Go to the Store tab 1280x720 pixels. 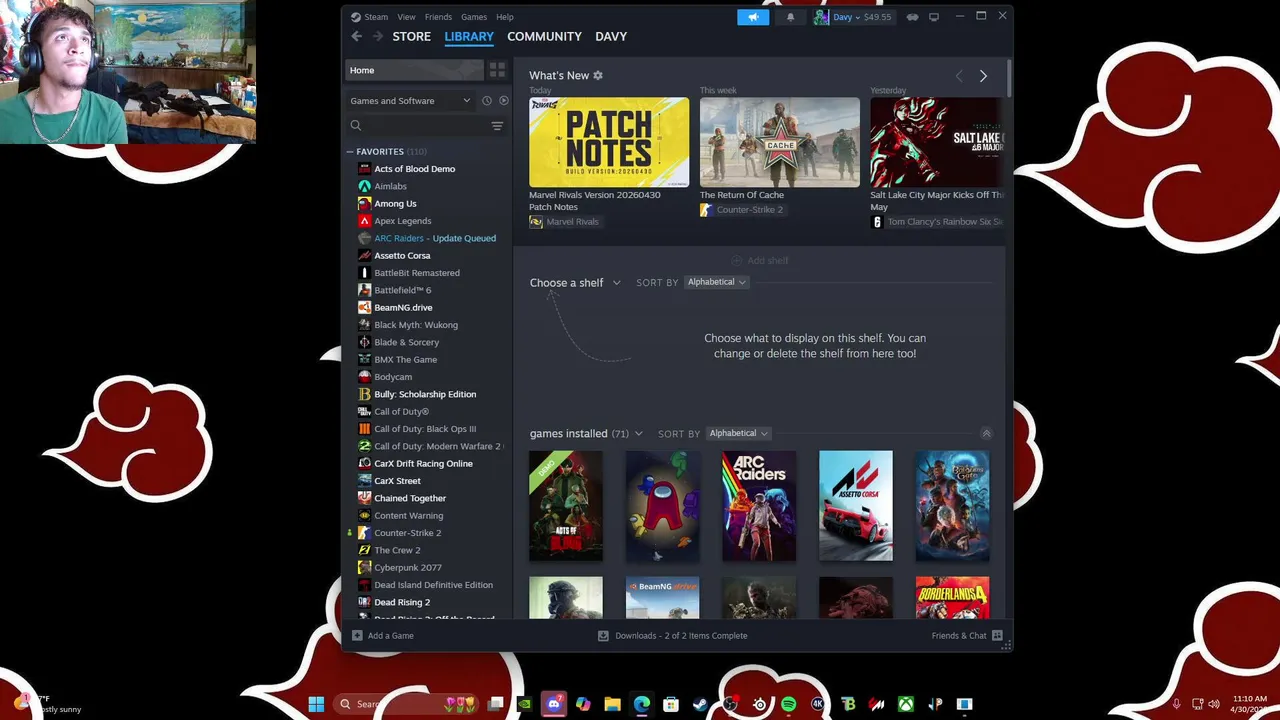click(x=412, y=36)
